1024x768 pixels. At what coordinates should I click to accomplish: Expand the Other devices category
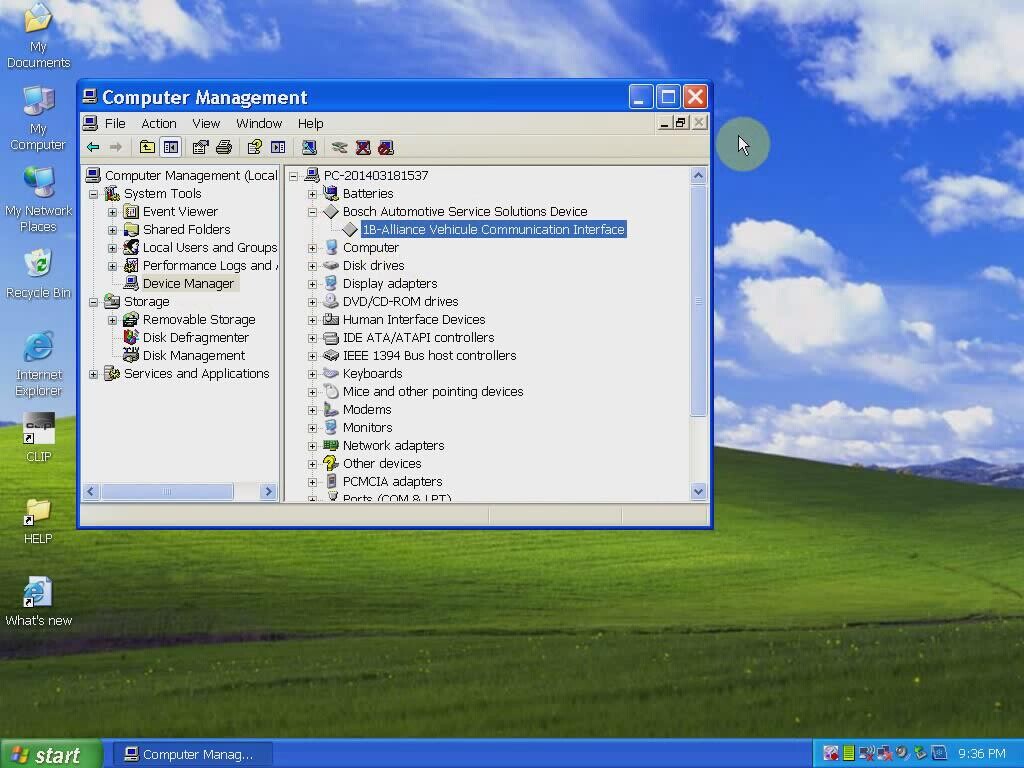click(x=312, y=463)
